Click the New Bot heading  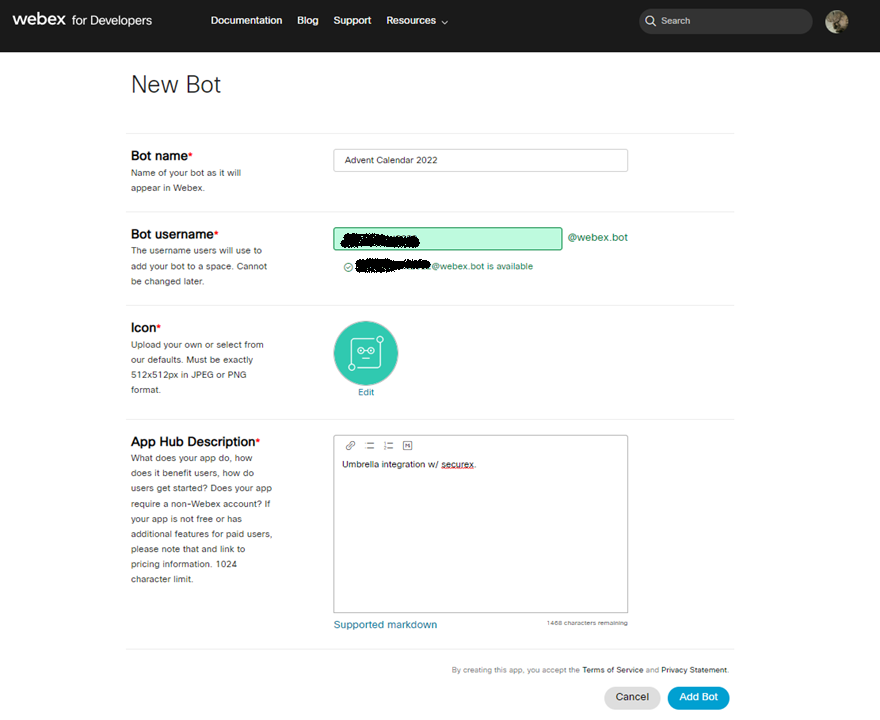[176, 85]
